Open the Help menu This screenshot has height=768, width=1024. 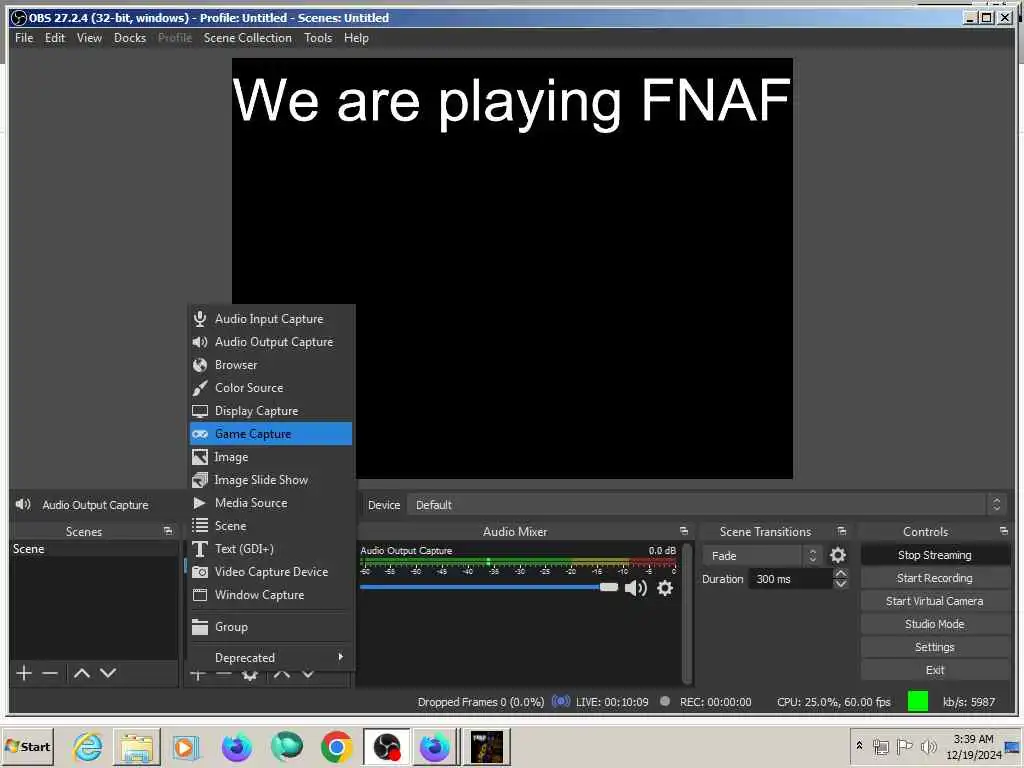click(x=357, y=38)
